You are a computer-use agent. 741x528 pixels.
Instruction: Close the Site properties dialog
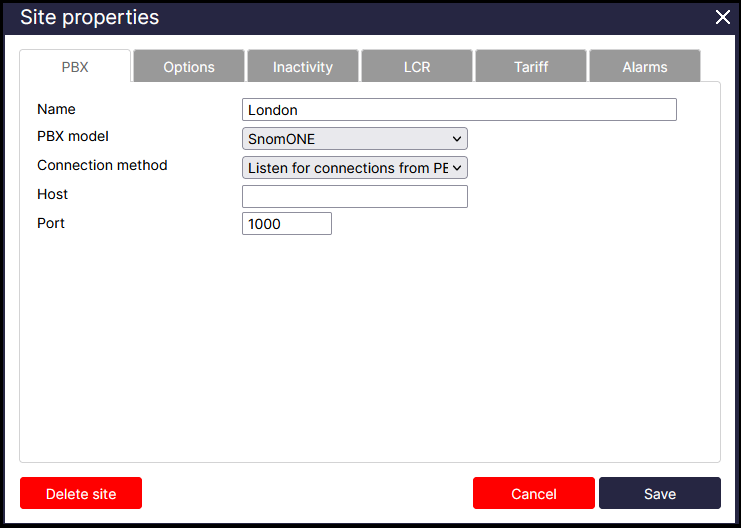(723, 17)
